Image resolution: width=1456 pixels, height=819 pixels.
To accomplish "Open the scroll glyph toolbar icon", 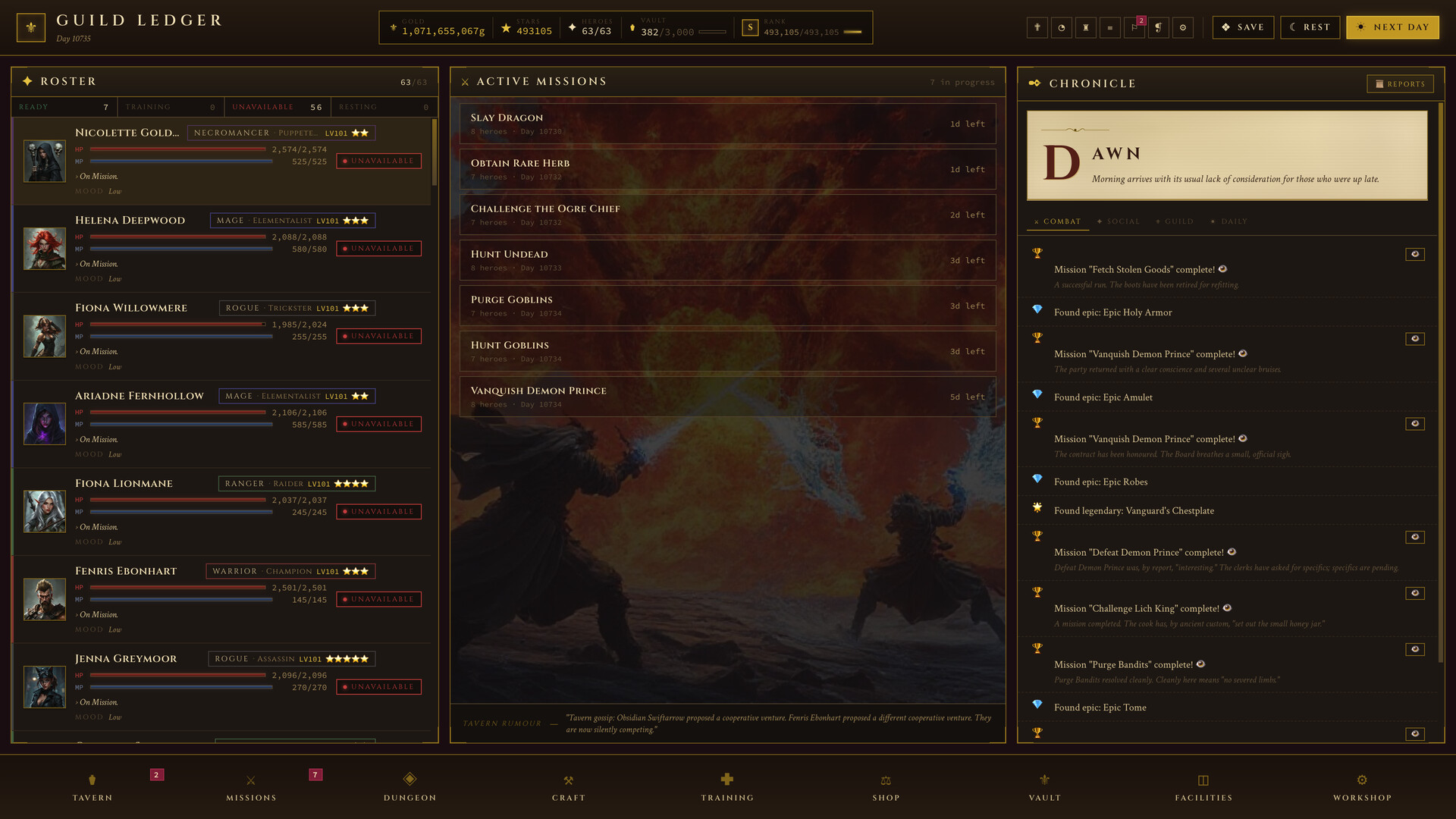I will tap(1159, 27).
